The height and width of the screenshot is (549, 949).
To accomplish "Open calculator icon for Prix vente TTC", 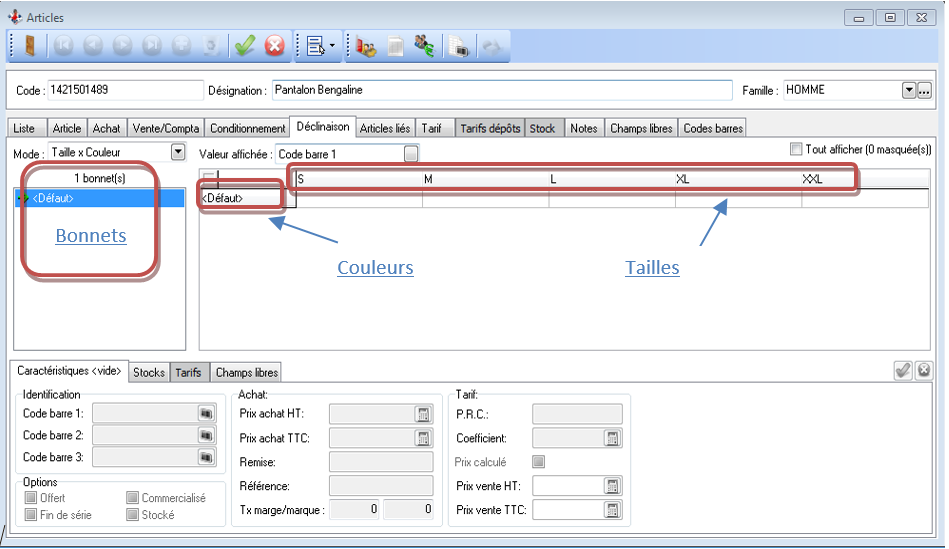I will coord(612,510).
